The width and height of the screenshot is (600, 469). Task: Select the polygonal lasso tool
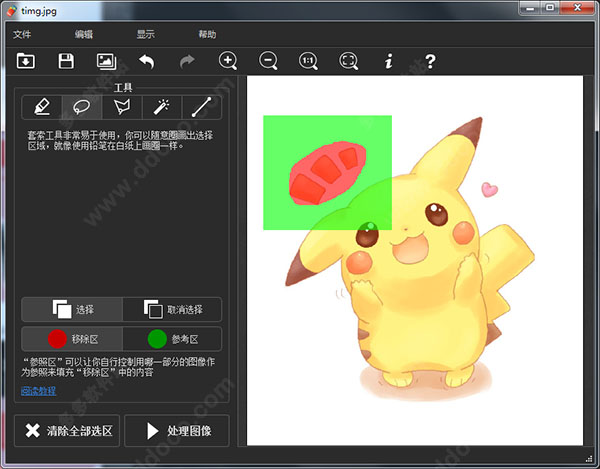[x=122, y=107]
